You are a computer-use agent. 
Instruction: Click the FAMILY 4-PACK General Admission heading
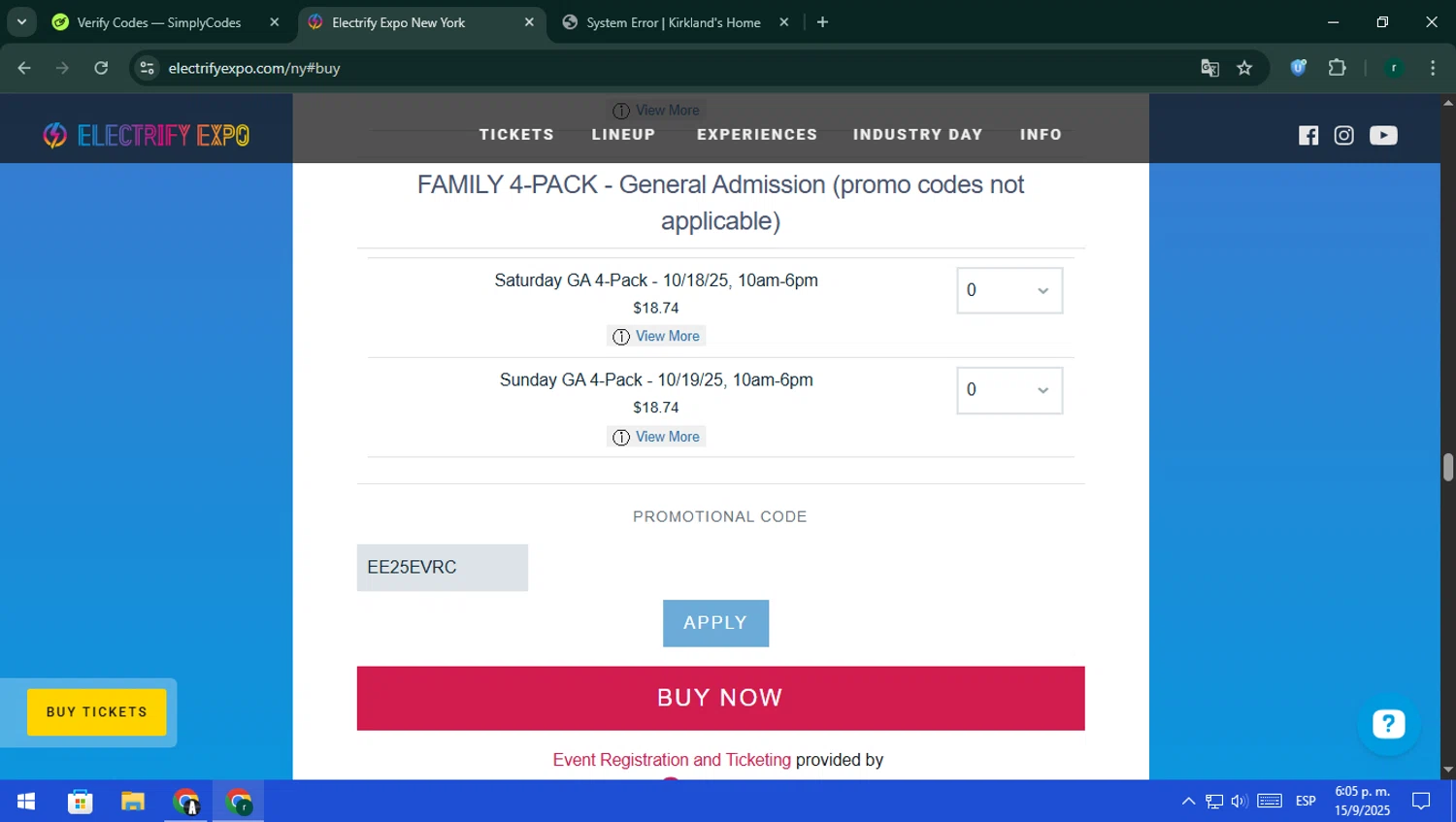[x=720, y=203]
